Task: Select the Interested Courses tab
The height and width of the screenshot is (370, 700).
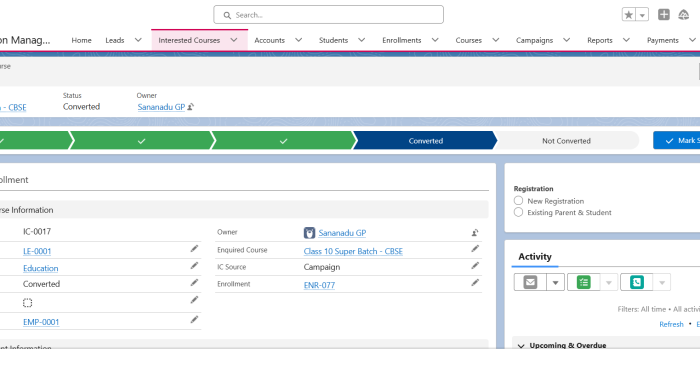Action: (189, 40)
